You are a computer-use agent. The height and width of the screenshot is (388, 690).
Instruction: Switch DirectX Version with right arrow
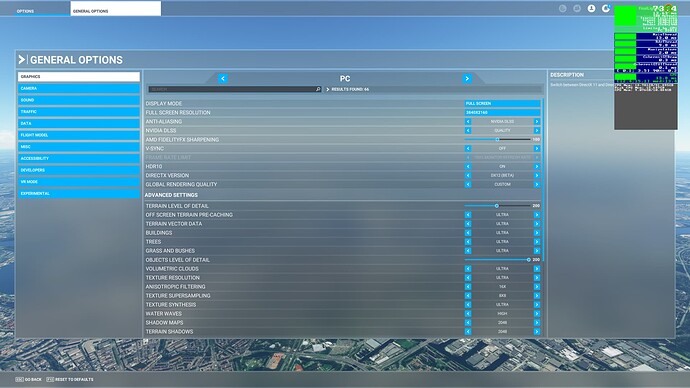536,176
